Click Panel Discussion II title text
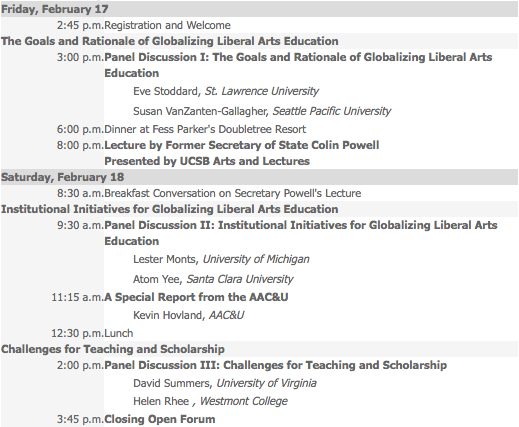The image size is (519, 427). coord(301,233)
